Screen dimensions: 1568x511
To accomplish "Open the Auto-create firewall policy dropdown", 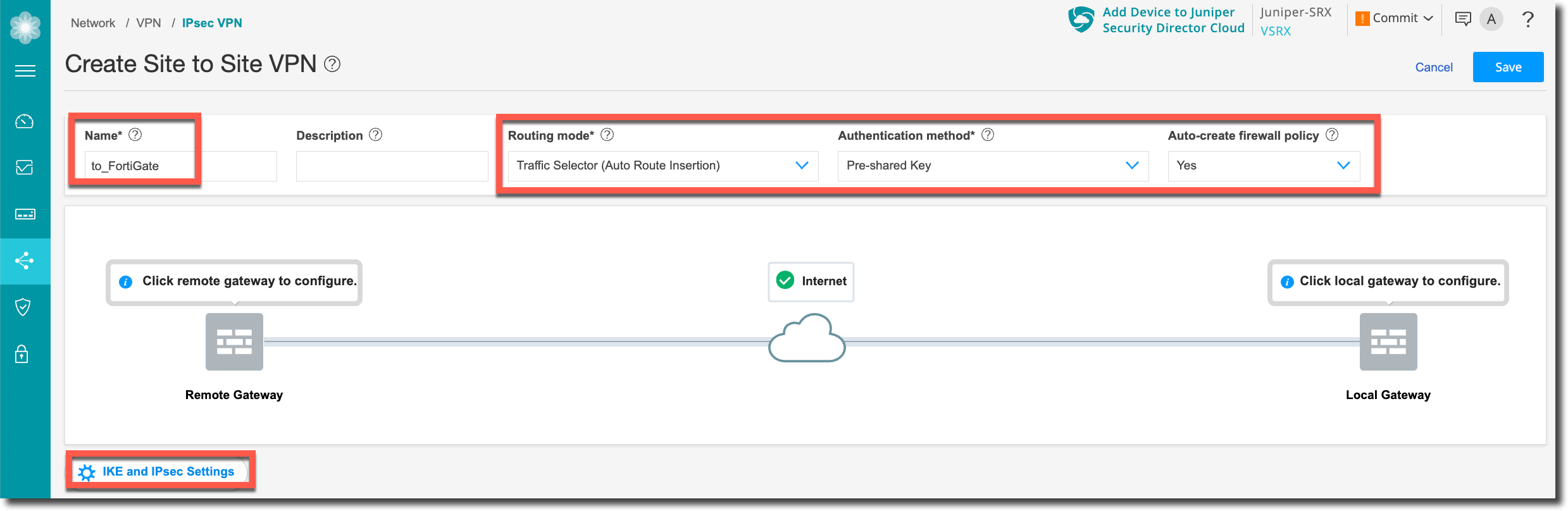I will tap(1263, 166).
